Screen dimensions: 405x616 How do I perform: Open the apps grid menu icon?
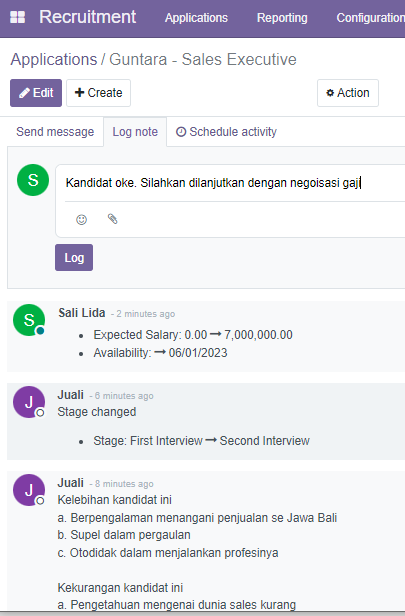tap(17, 17)
